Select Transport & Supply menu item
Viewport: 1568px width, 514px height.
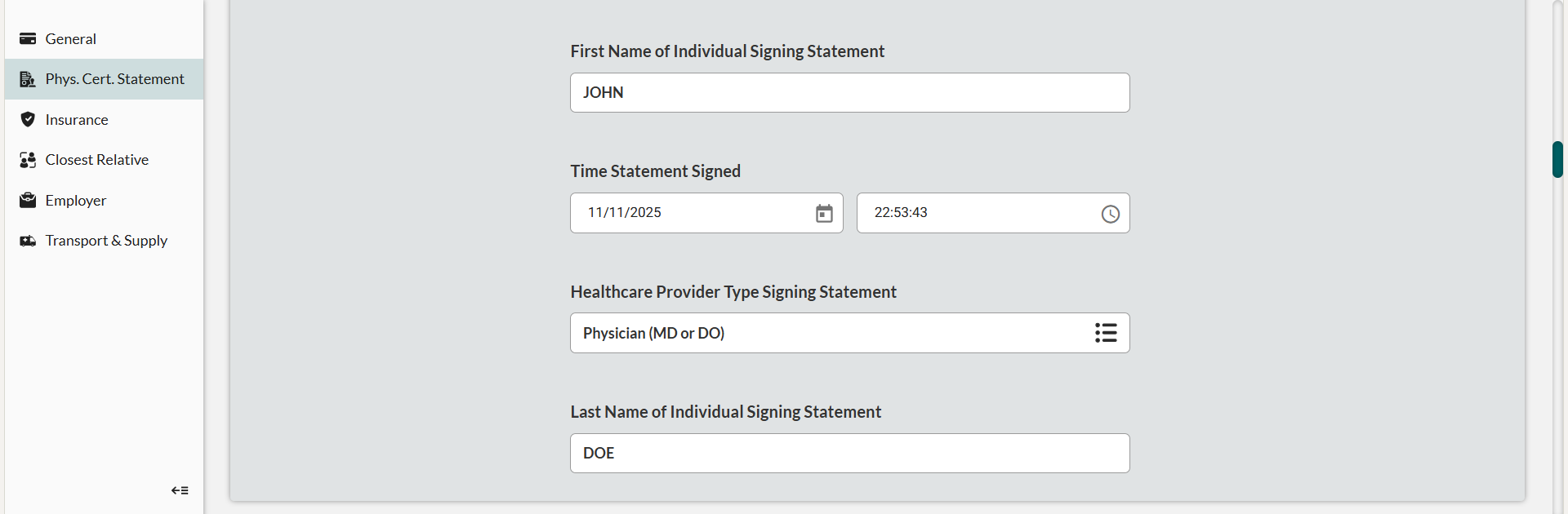[x=106, y=241]
